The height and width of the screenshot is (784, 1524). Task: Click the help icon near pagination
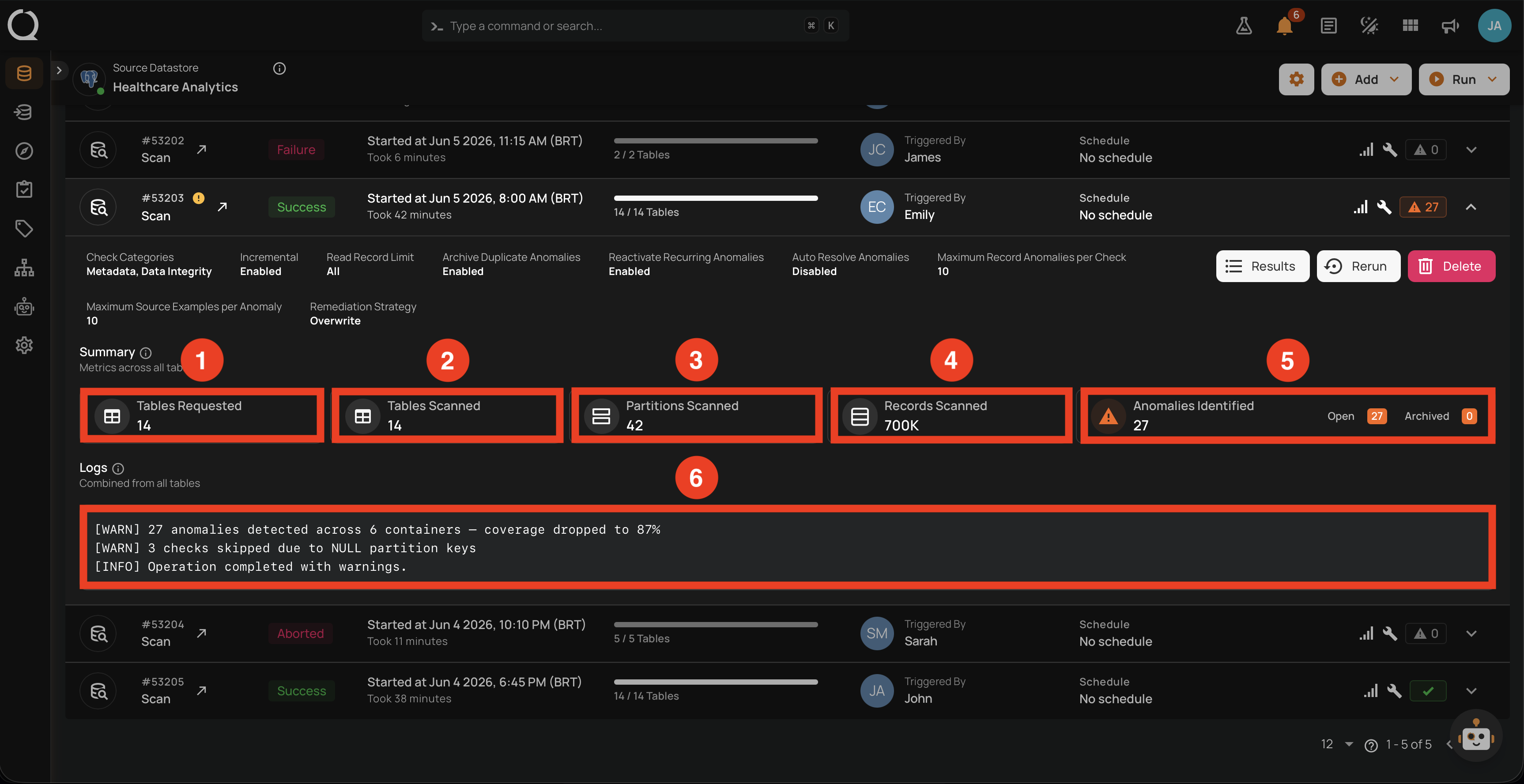click(x=1371, y=746)
